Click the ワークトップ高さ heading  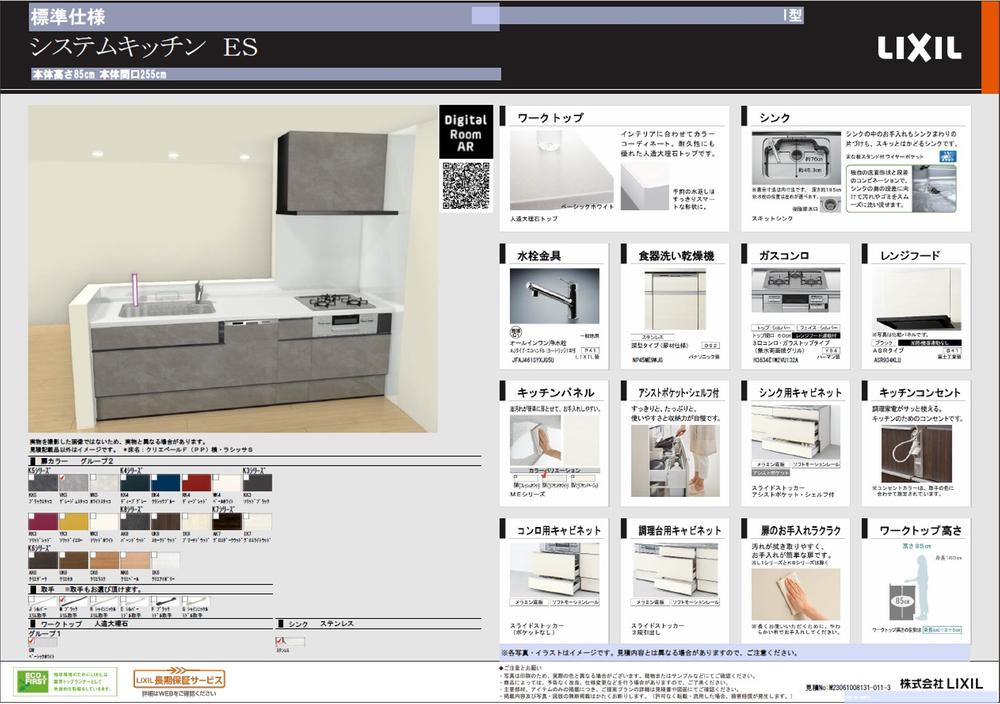920,531
